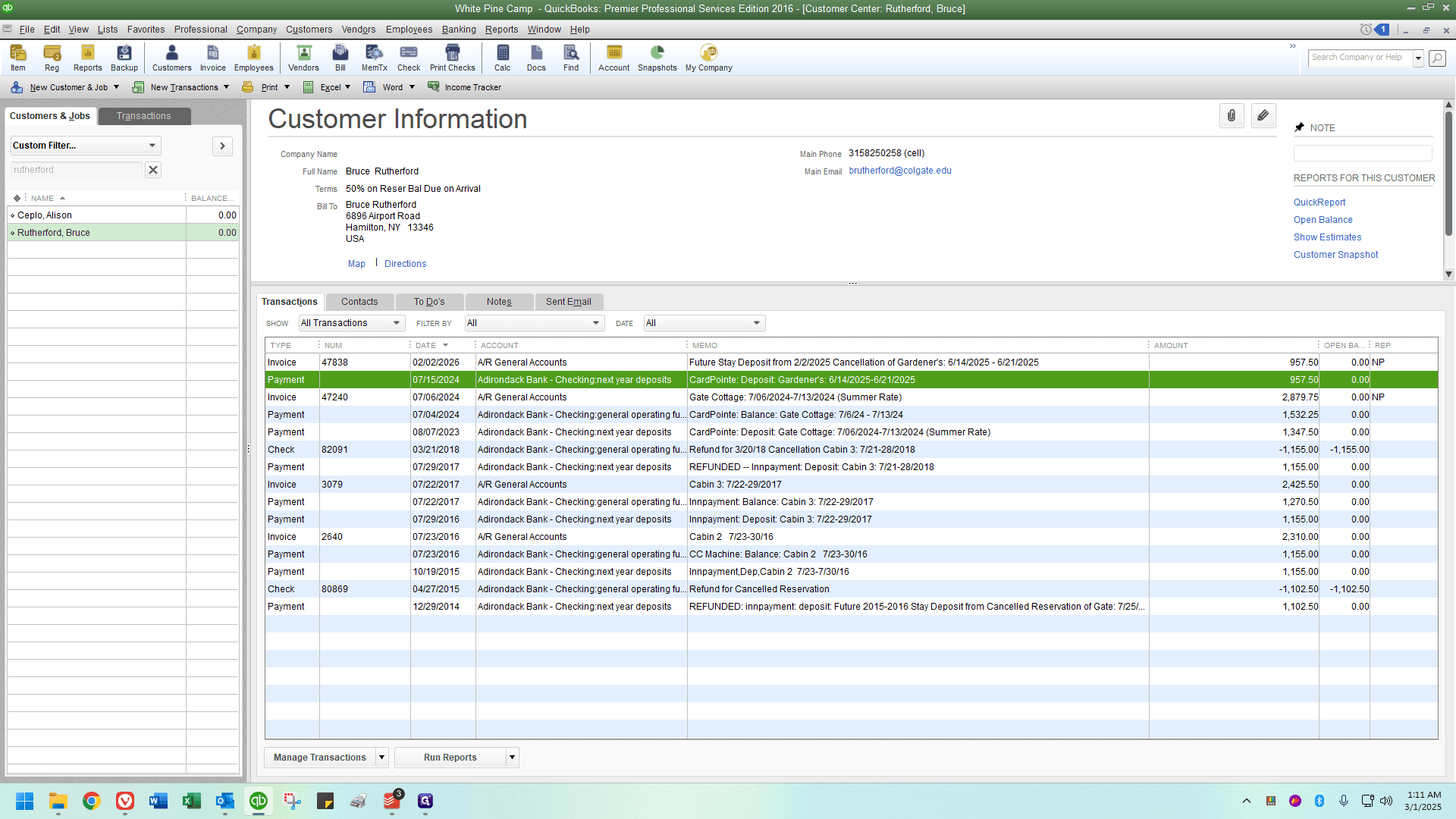Open the Lists menu
The width and height of the screenshot is (1456, 819).
(x=108, y=30)
